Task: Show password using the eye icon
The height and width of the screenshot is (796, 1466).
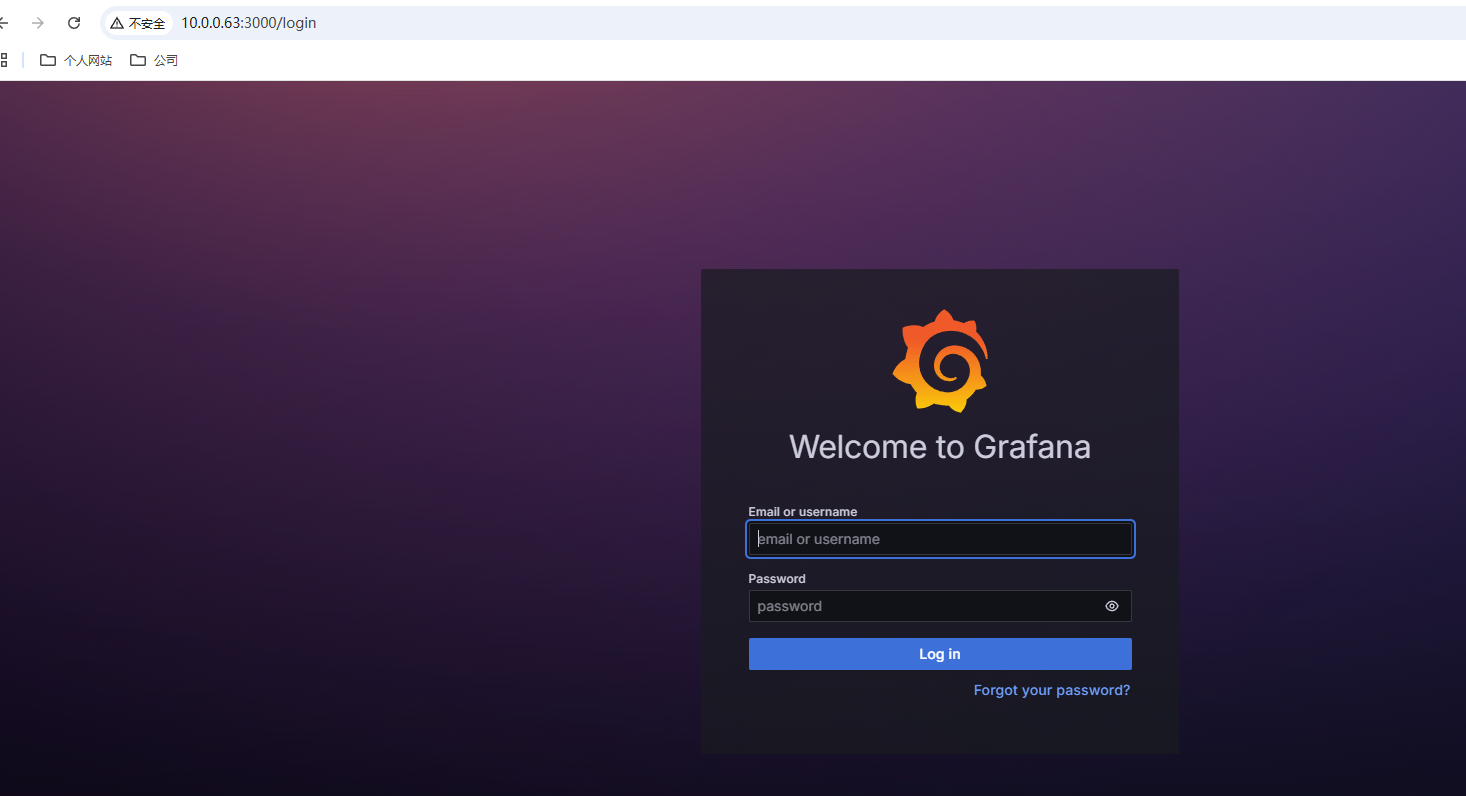Action: 1111,606
